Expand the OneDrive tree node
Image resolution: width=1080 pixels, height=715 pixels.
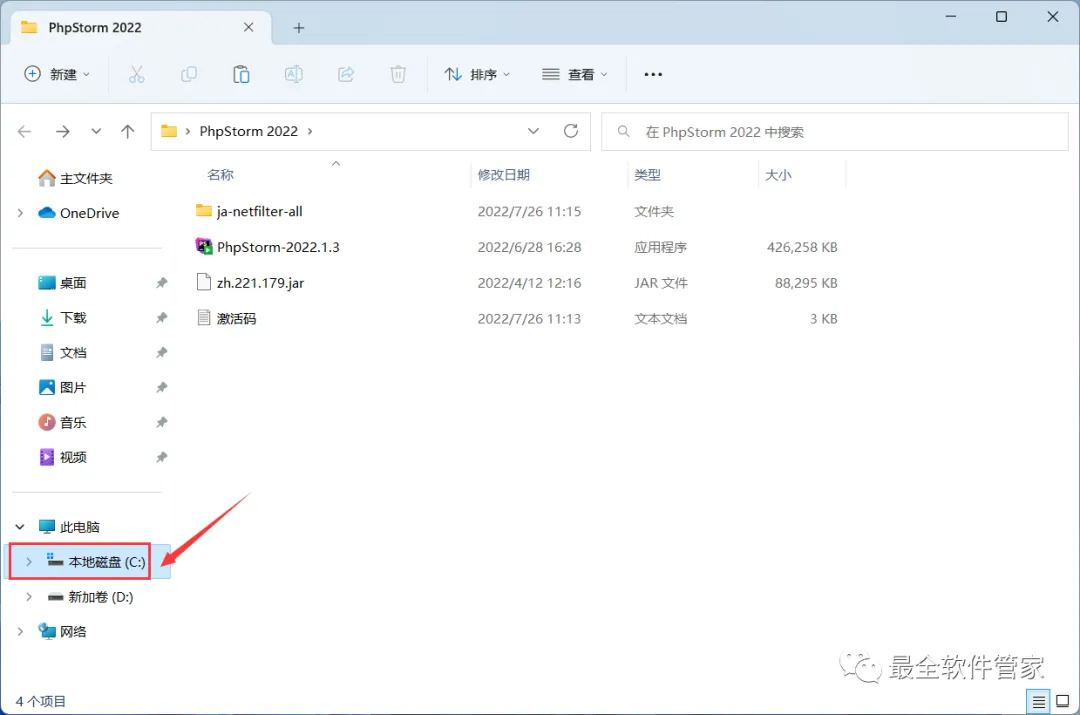[x=21, y=213]
